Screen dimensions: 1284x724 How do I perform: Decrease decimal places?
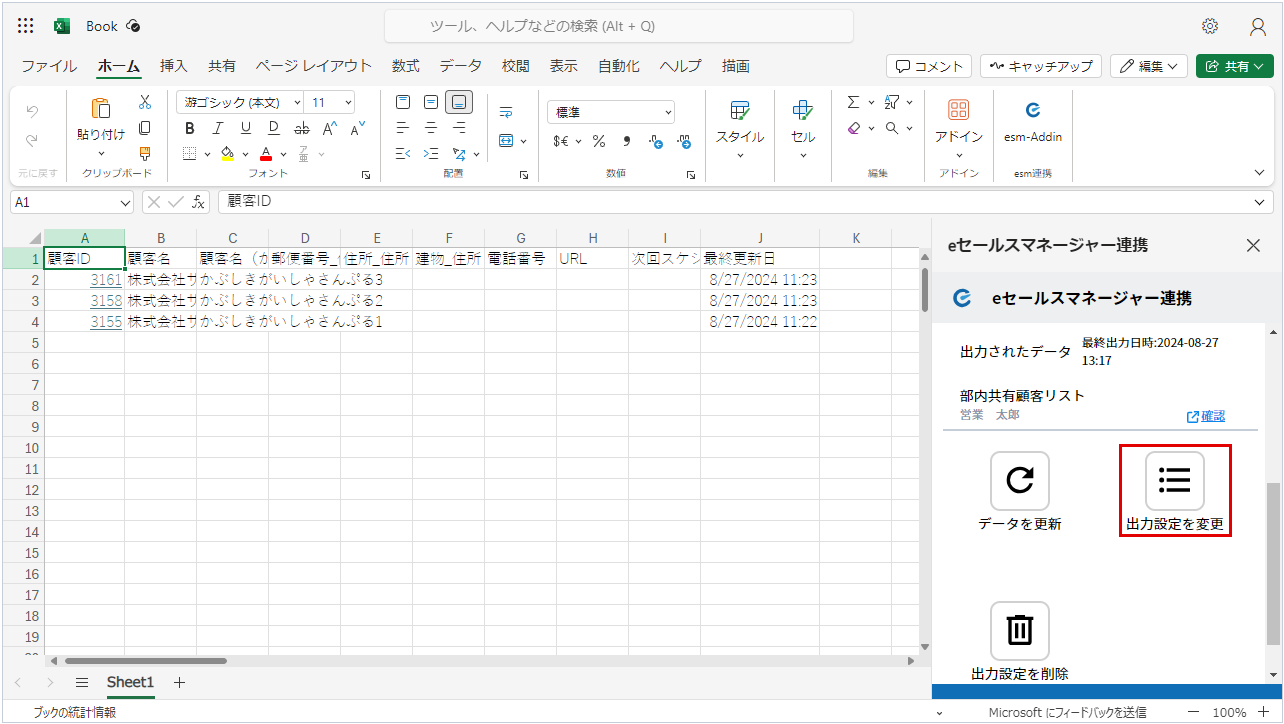684,141
